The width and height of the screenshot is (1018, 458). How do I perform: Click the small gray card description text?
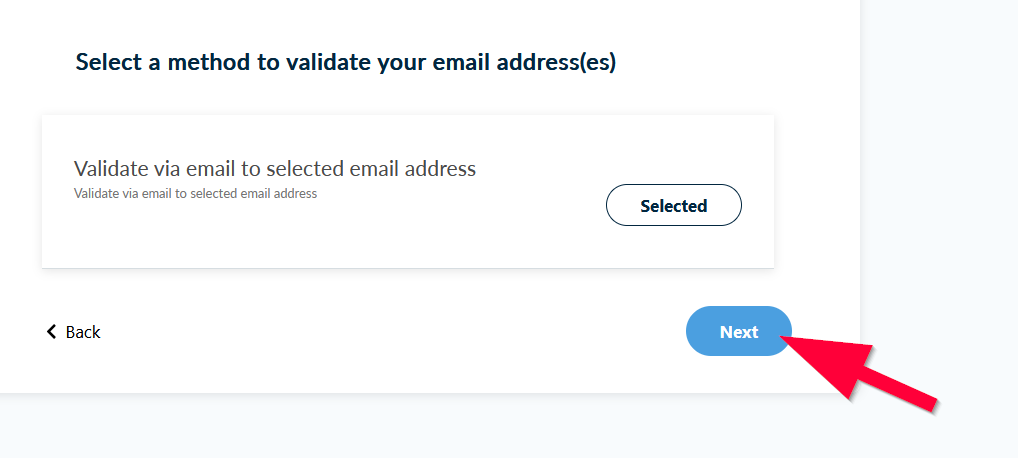tap(195, 194)
